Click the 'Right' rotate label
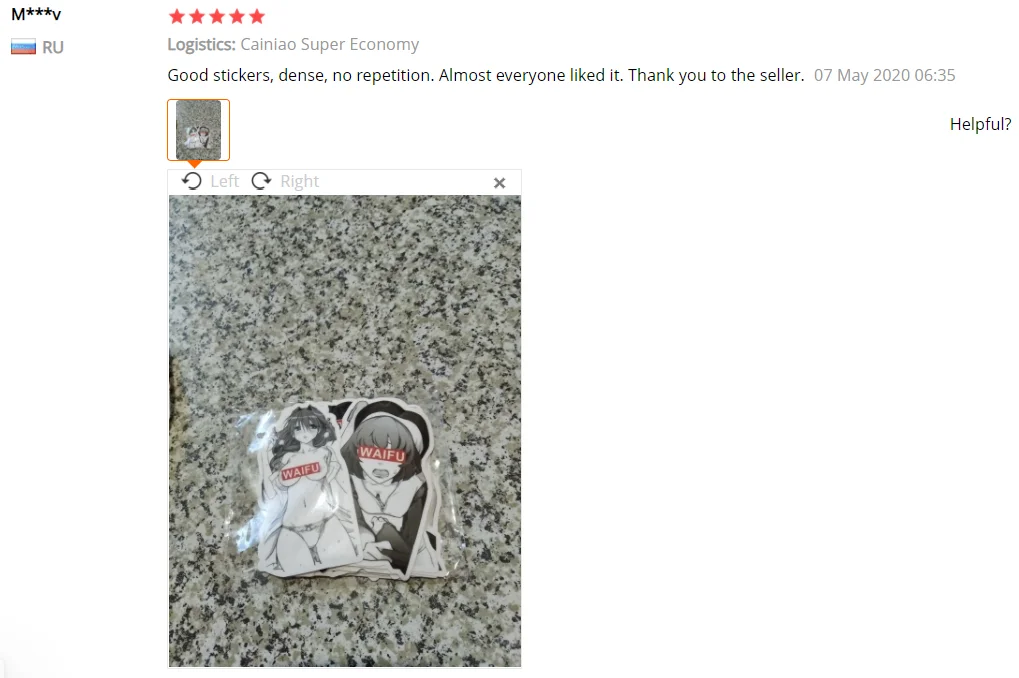Image resolution: width=1019 pixels, height=678 pixels. 300,181
